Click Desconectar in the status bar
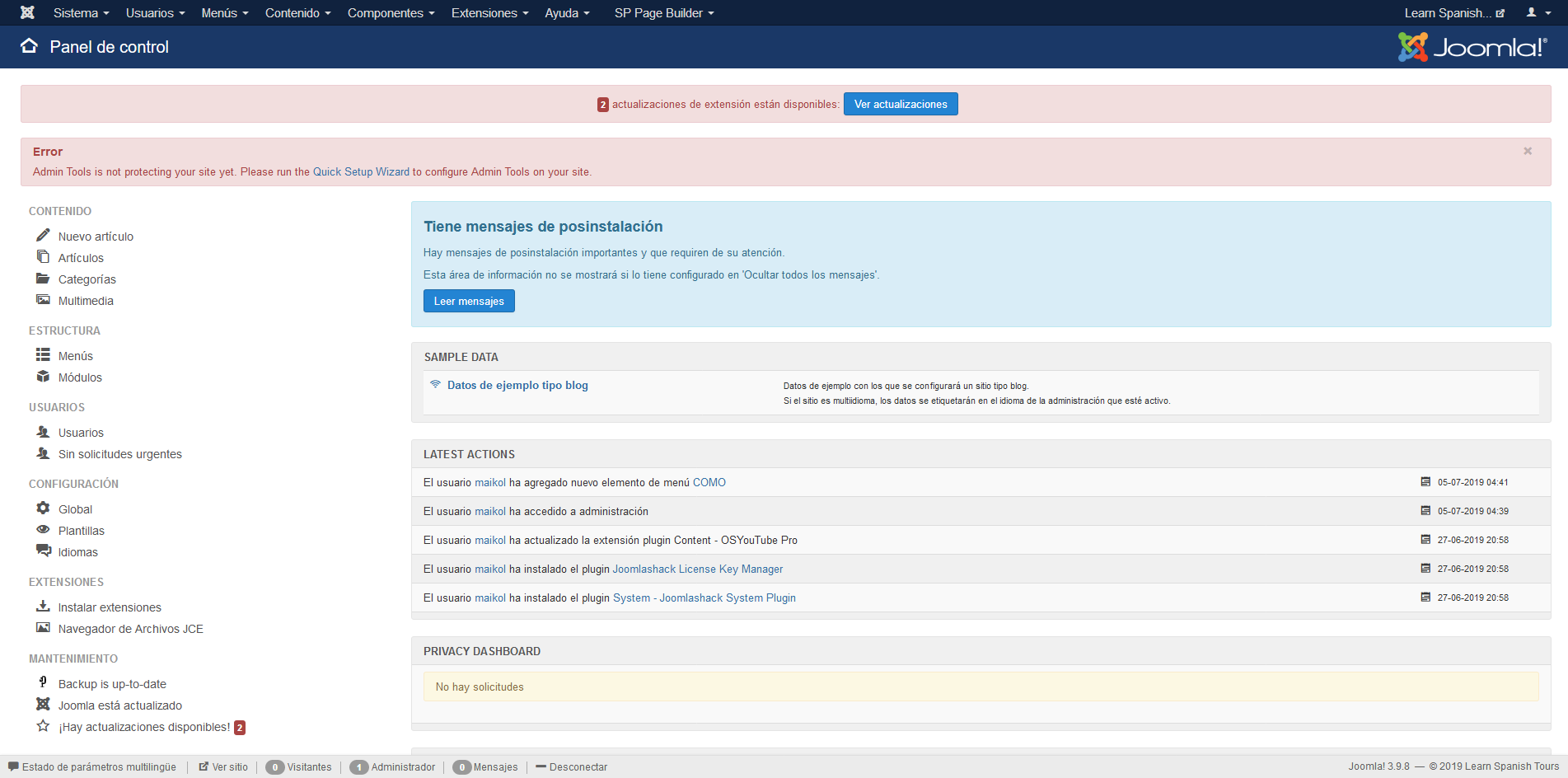 pos(578,767)
